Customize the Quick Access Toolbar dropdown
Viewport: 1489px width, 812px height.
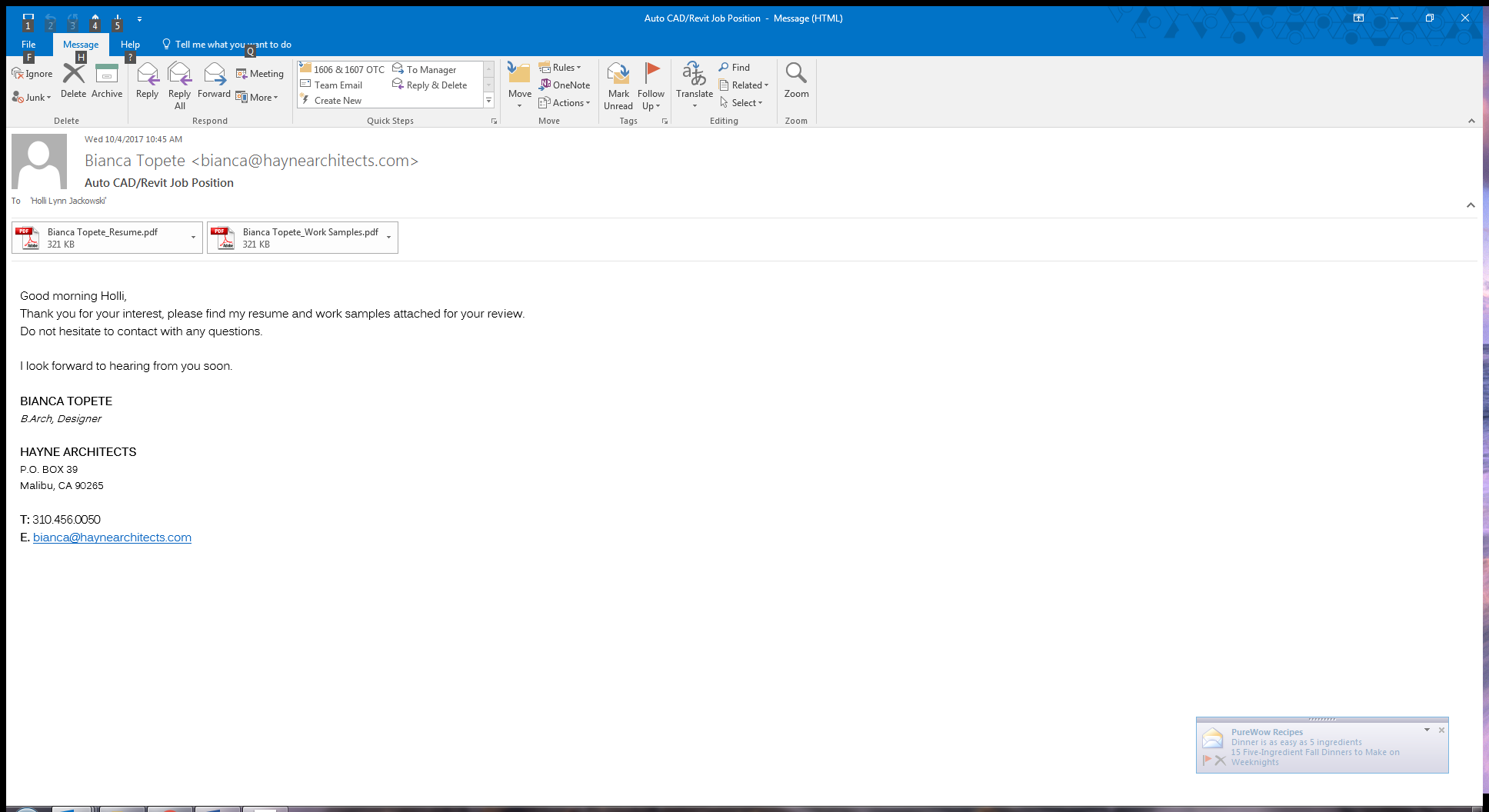coord(139,18)
